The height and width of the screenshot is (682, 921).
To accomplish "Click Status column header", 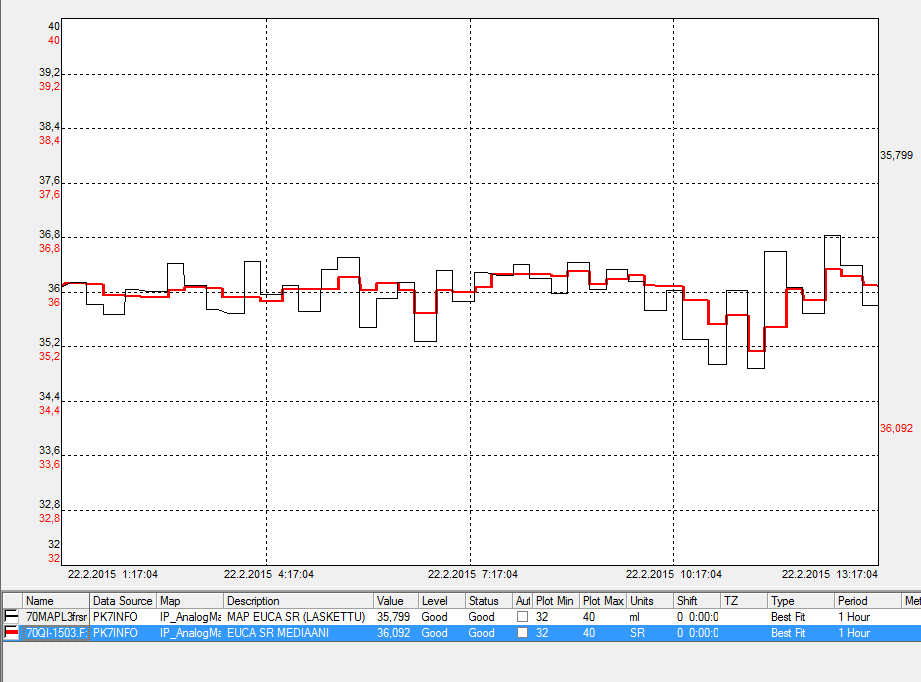I will [489, 601].
